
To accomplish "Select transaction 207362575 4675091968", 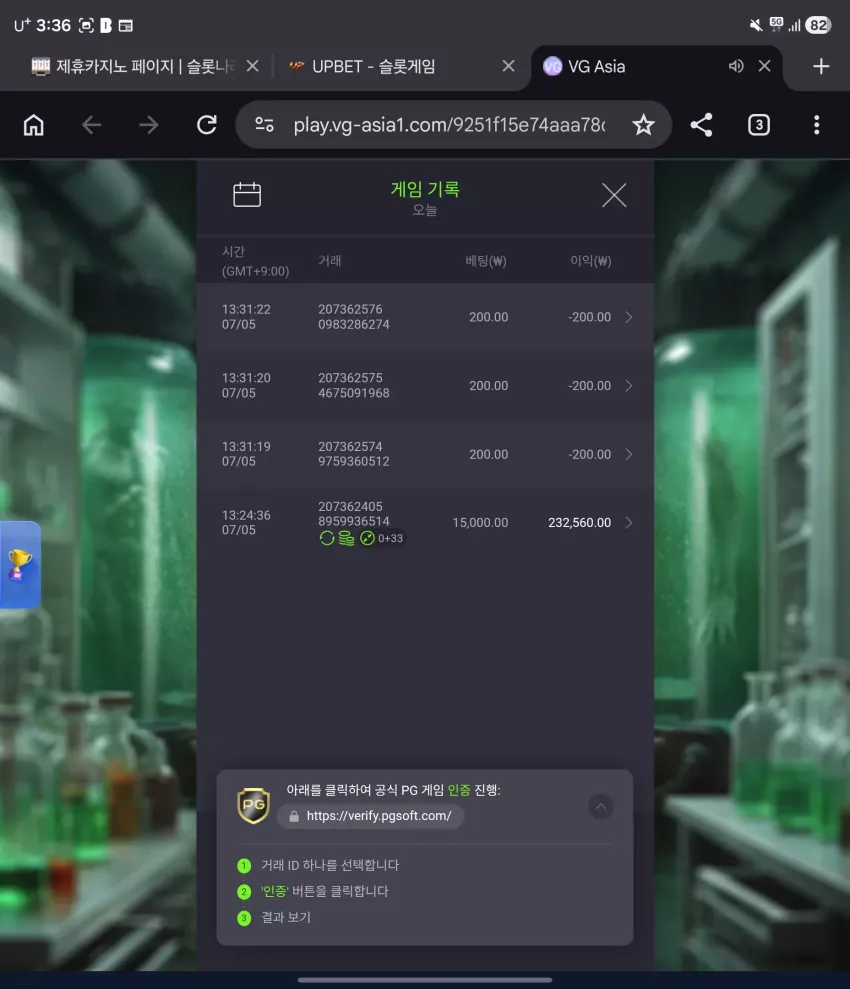I will tap(353, 385).
